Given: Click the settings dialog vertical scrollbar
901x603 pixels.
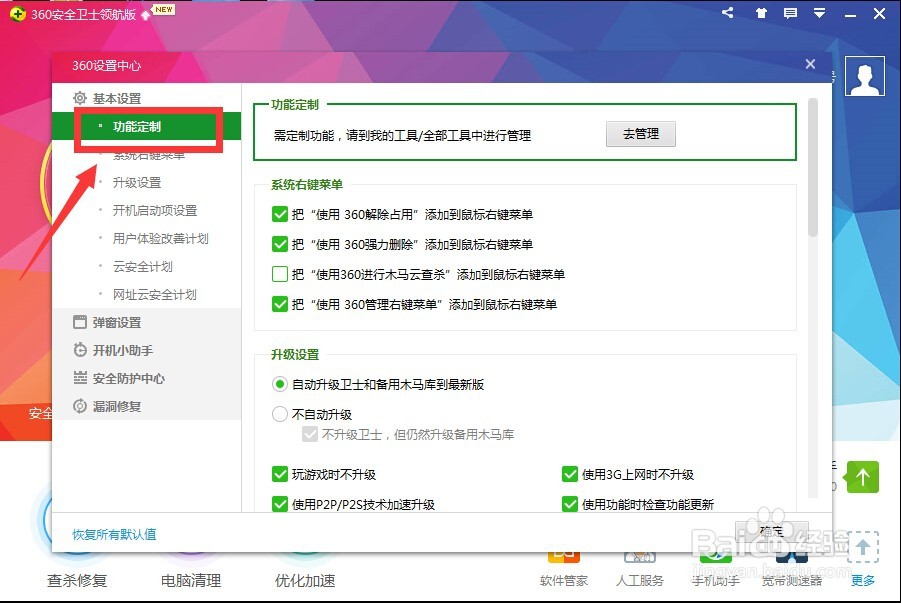Looking at the screenshot, I should [x=813, y=167].
